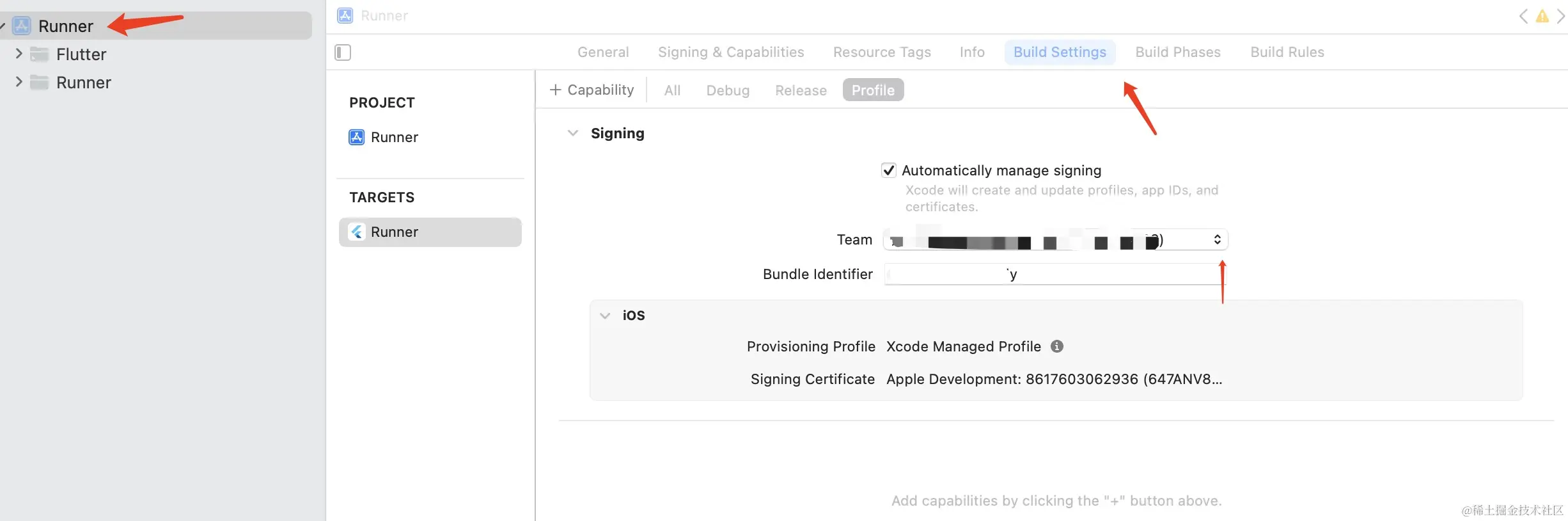
Task: Toggle Automatically manage signing checkbox
Action: click(888, 170)
